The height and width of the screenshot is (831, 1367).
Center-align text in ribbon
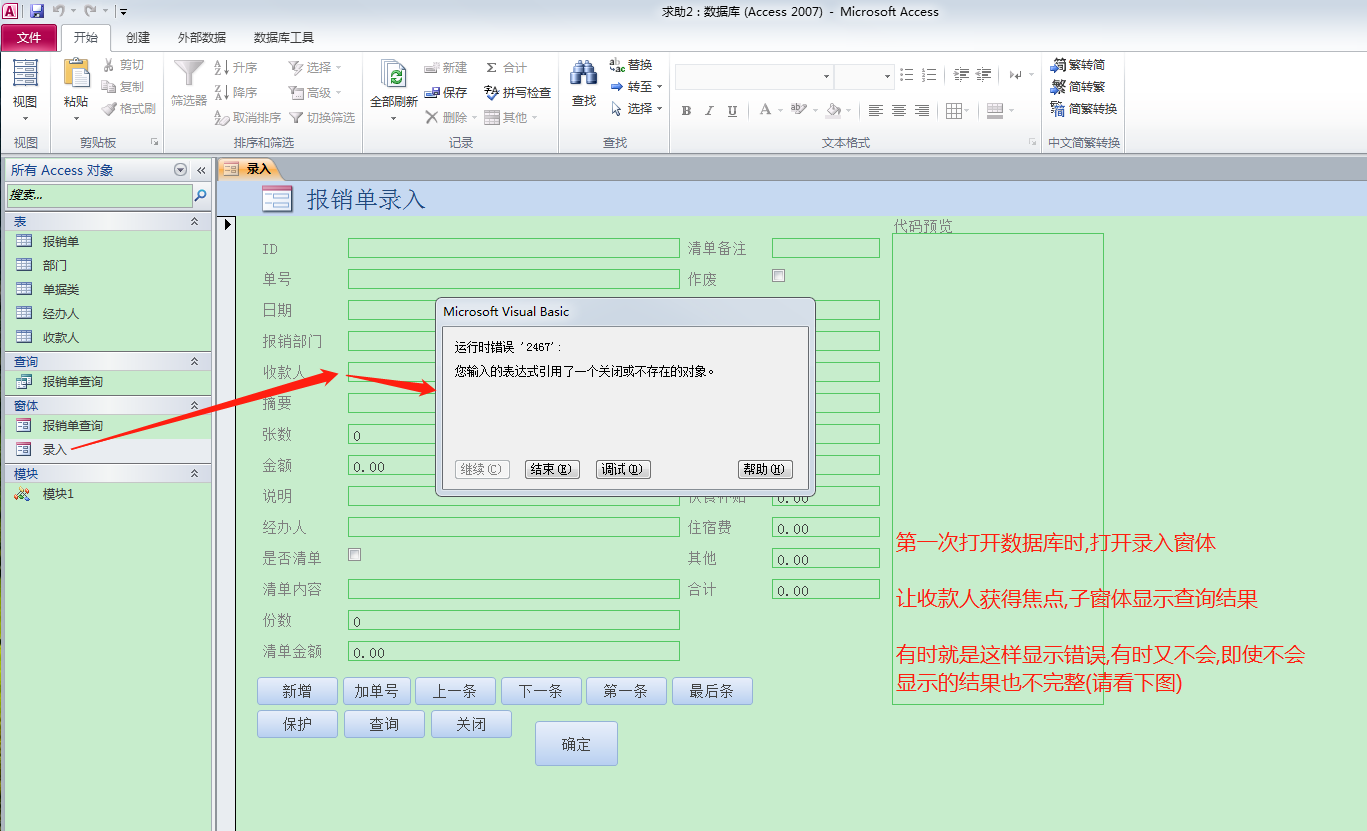click(x=899, y=111)
